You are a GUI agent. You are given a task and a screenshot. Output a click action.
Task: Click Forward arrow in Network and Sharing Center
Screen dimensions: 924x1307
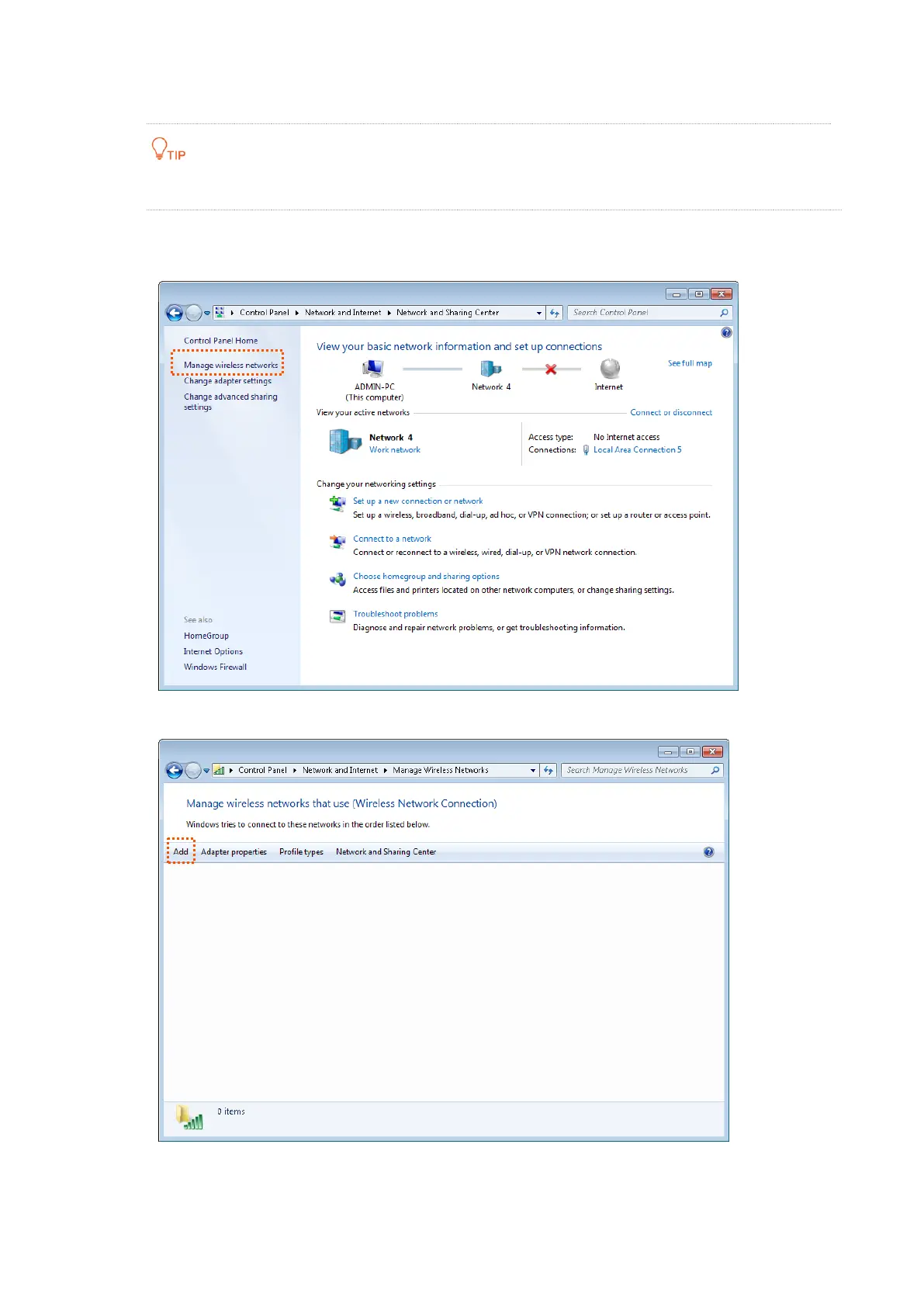194,313
